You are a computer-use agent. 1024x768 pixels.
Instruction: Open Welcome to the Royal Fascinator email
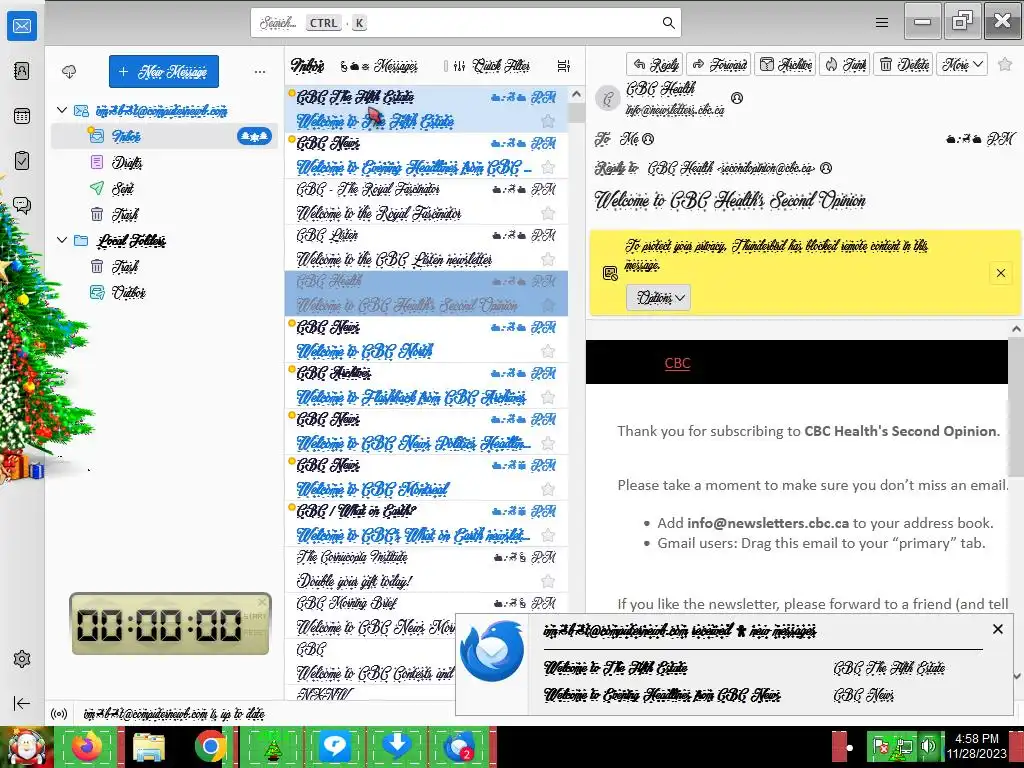[426, 201]
